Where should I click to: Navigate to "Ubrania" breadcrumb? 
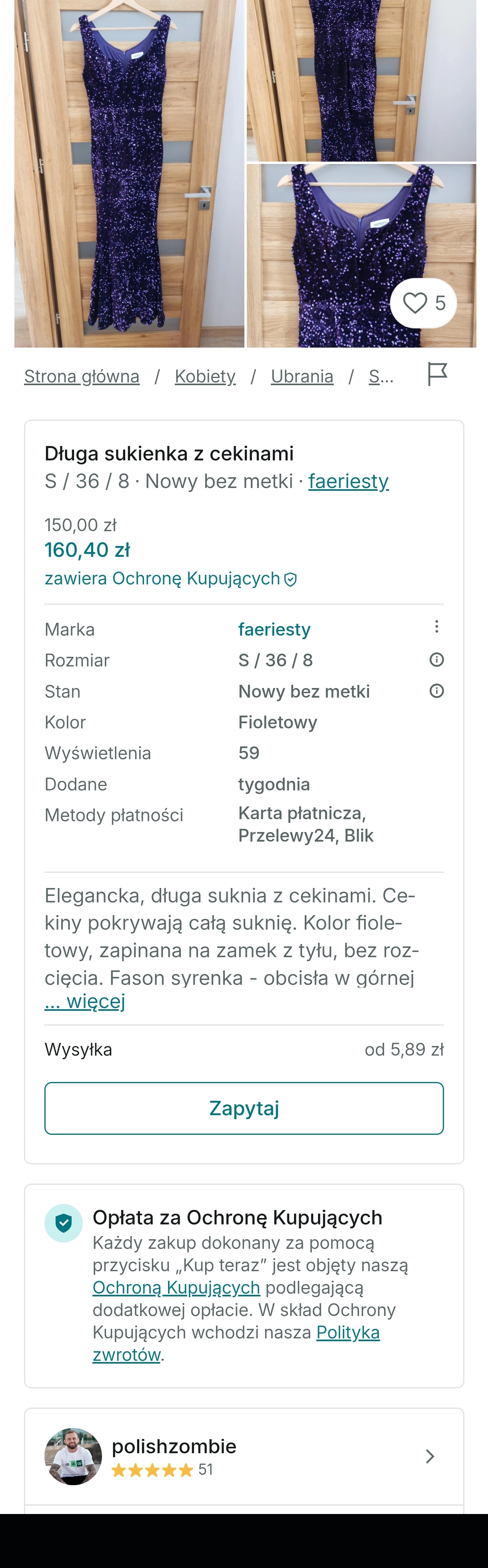click(302, 376)
